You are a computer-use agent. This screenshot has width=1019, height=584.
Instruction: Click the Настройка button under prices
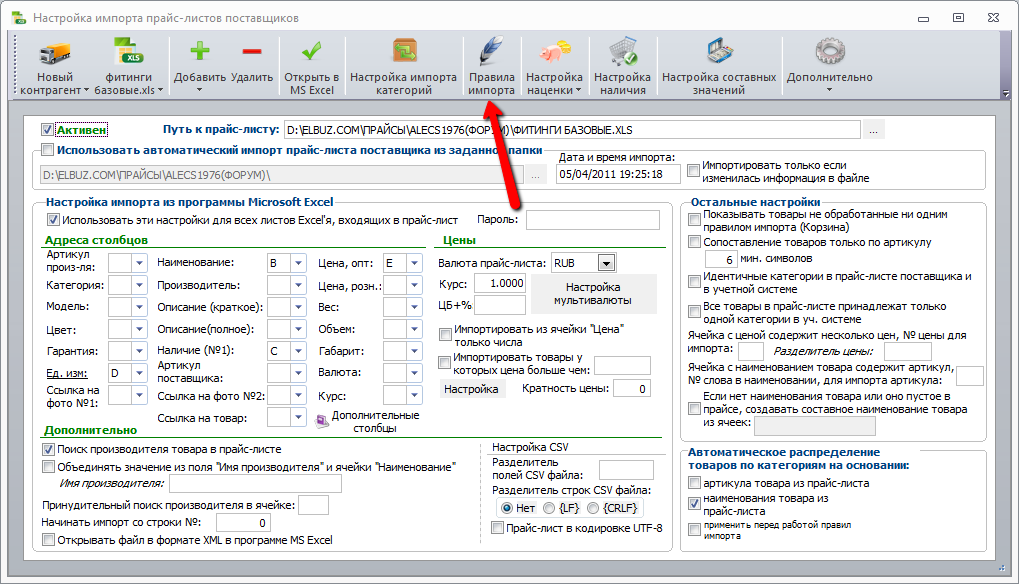point(472,389)
